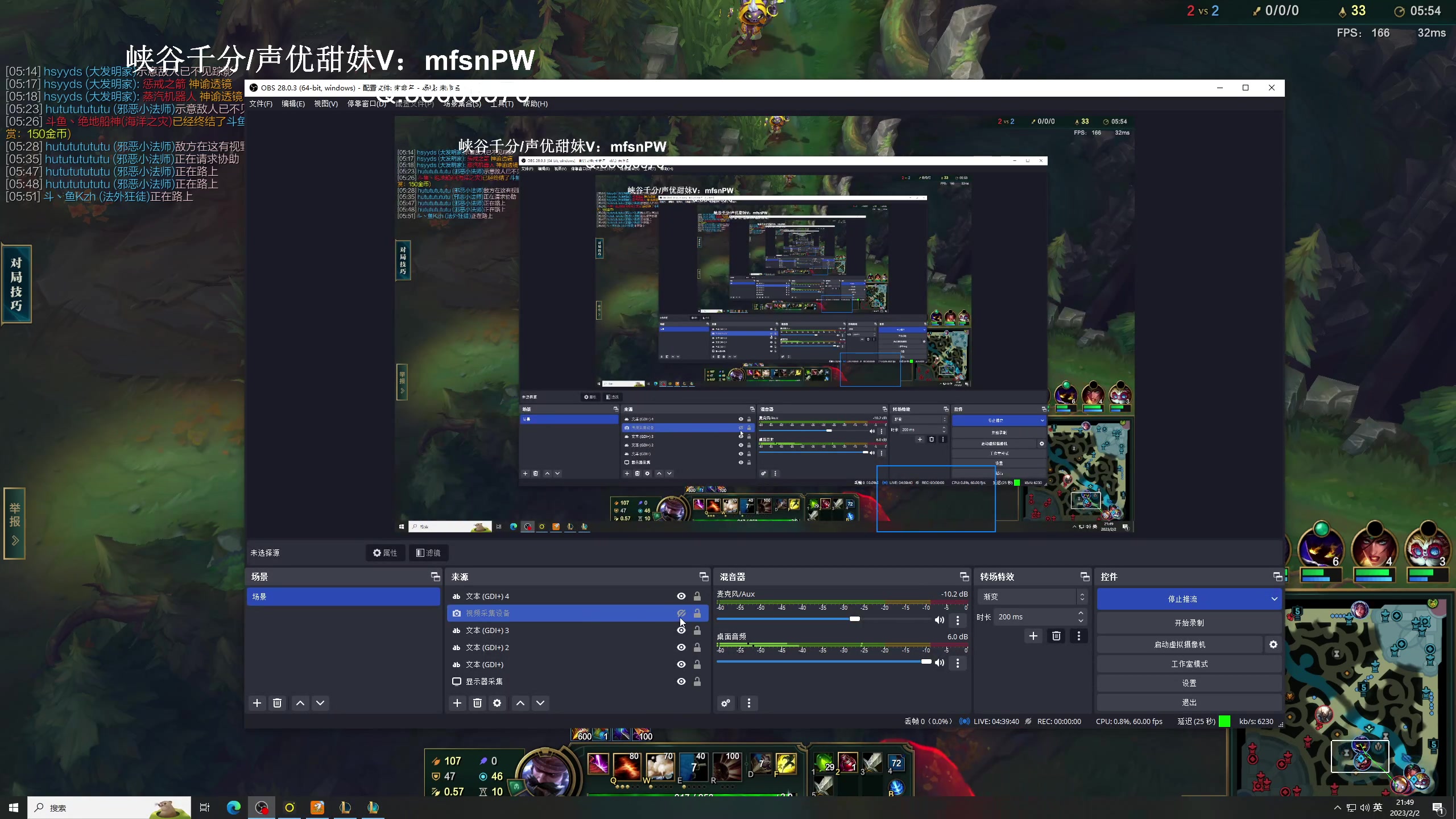Open Windows Start menu
Image resolution: width=1456 pixels, height=819 pixels.
click(14, 808)
